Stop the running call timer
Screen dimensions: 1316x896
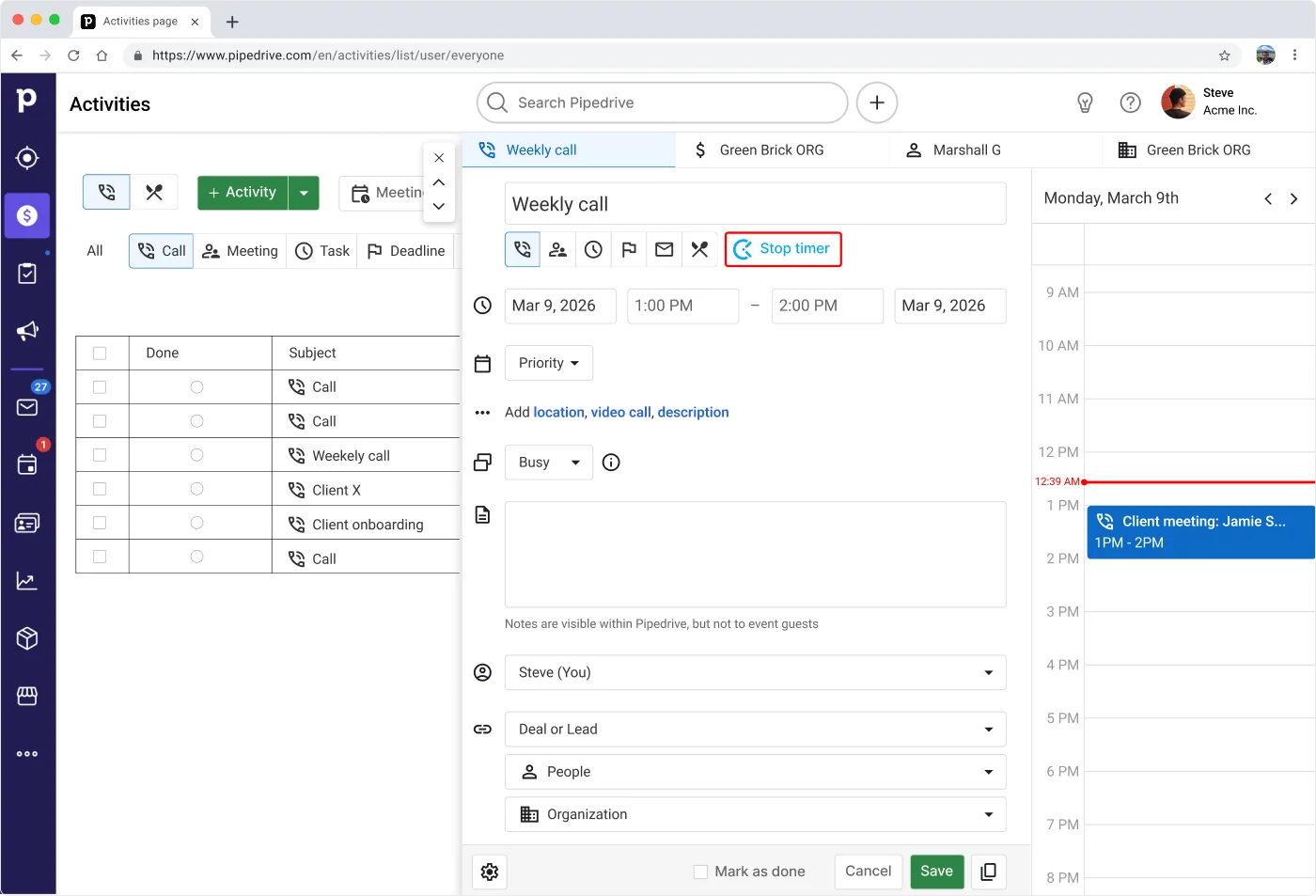tap(783, 248)
